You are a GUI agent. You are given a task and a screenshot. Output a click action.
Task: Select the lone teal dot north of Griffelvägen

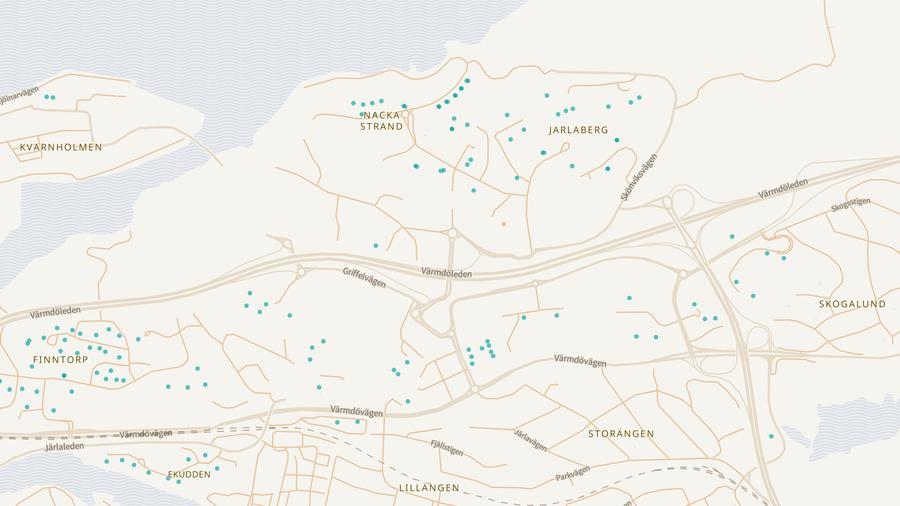[376, 245]
